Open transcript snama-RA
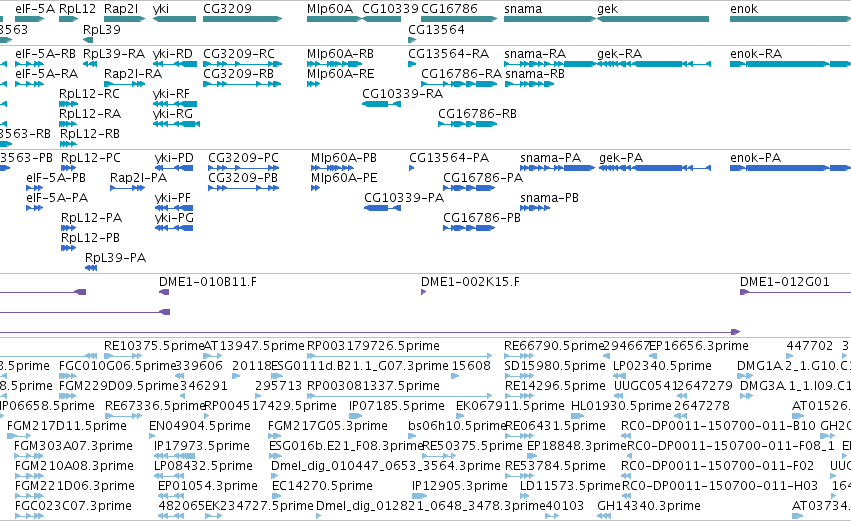This screenshot has width=851, height=521. (535, 54)
